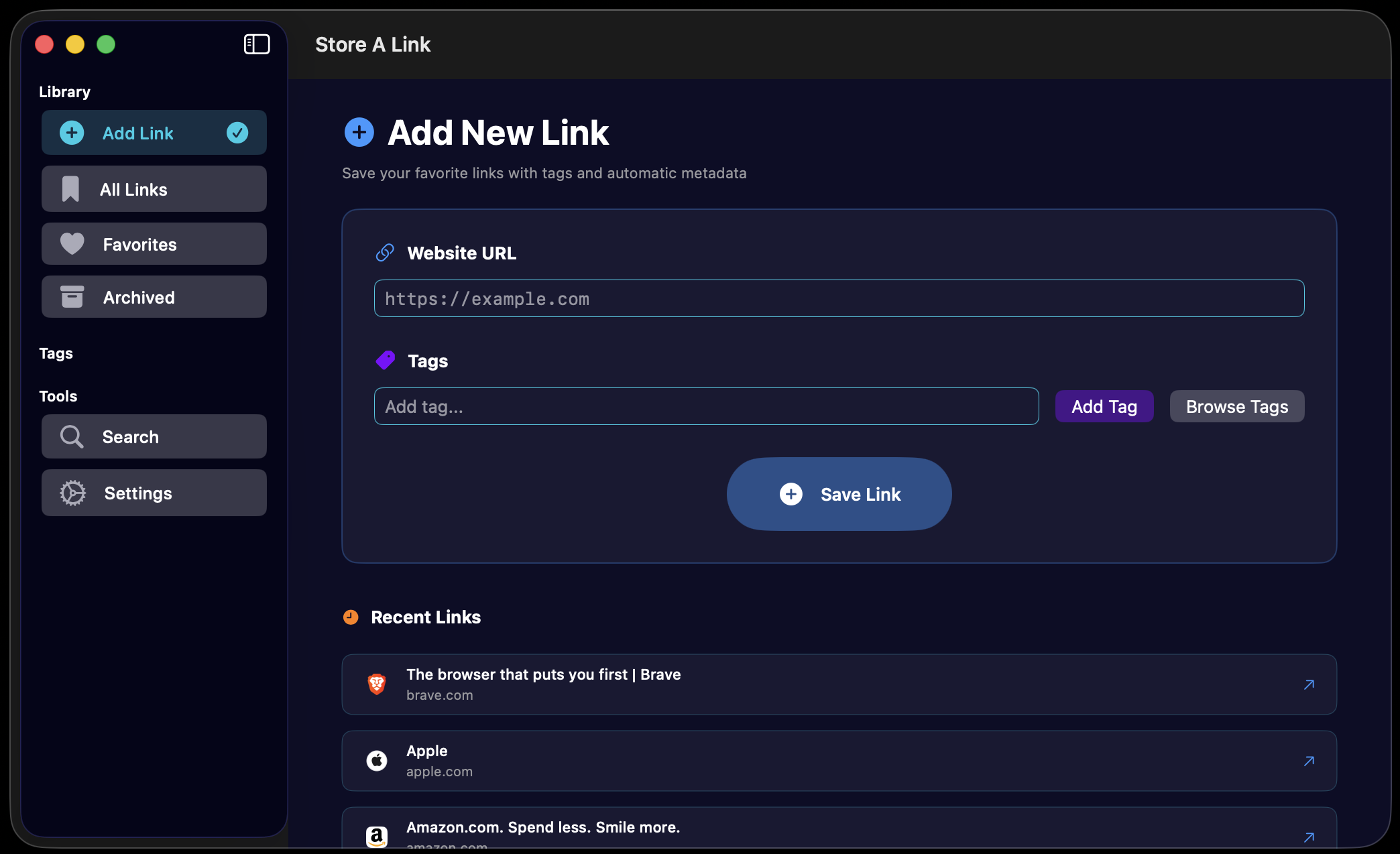Click the Brave lion favicon
The height and width of the screenshot is (854, 1400).
(377, 684)
